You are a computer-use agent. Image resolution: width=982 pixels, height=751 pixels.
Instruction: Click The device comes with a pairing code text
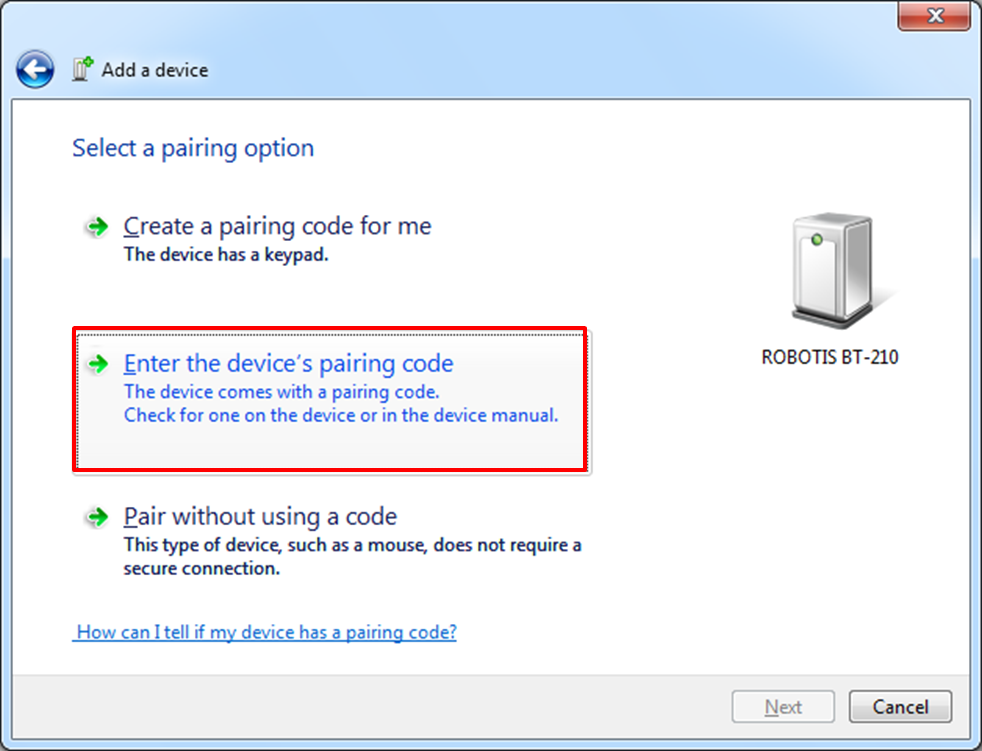[x=282, y=392]
